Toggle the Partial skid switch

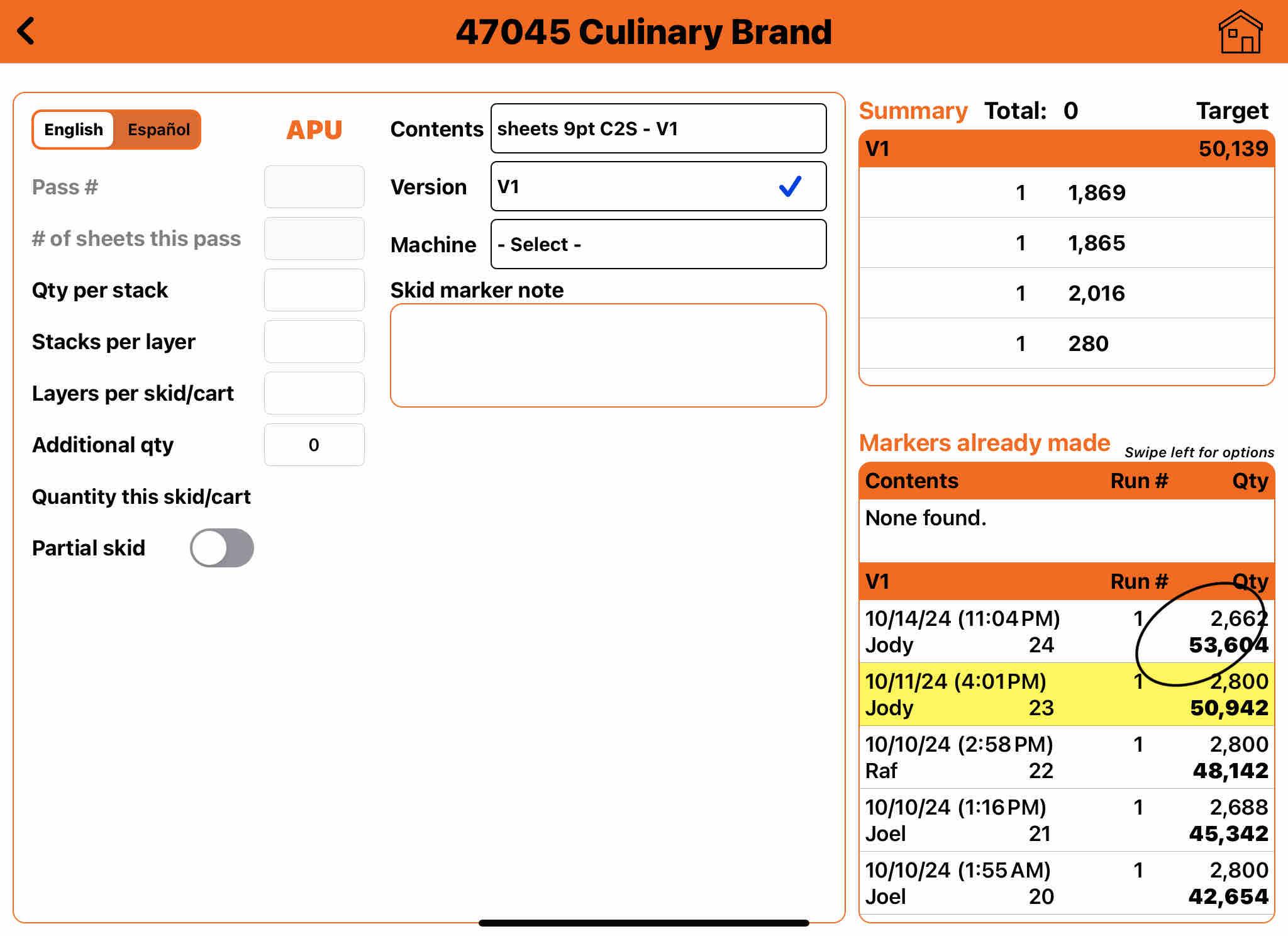coord(222,548)
